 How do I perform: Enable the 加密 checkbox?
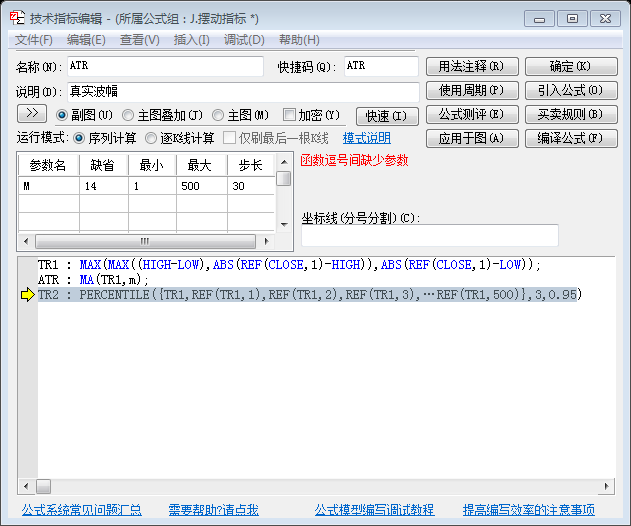click(x=289, y=115)
